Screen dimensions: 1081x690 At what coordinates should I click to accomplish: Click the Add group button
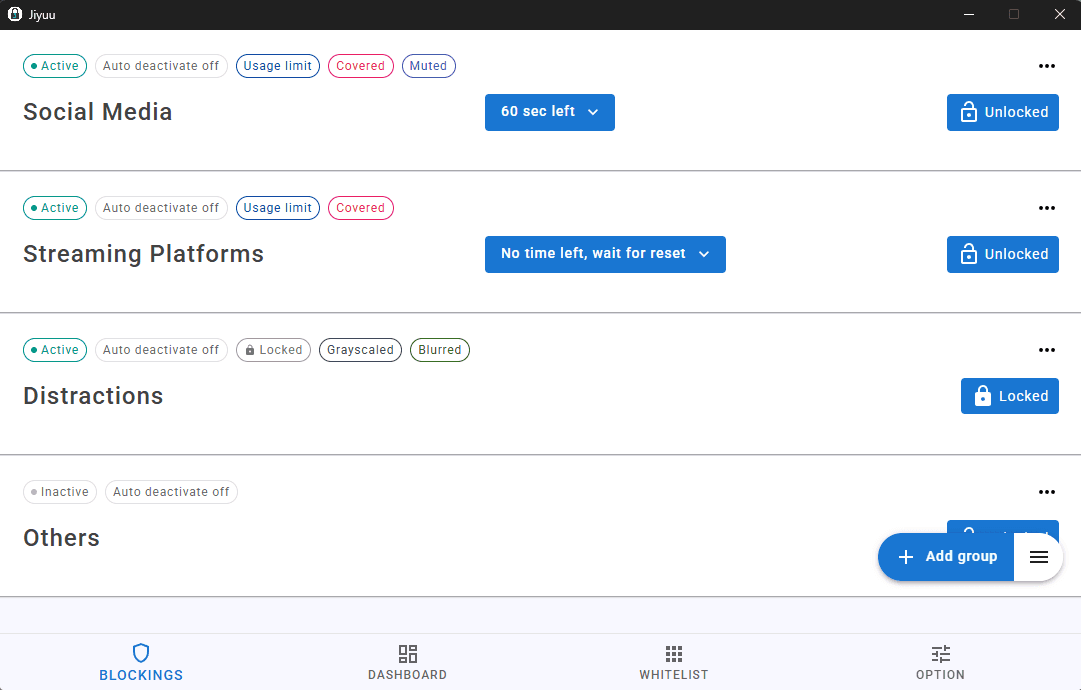946,557
